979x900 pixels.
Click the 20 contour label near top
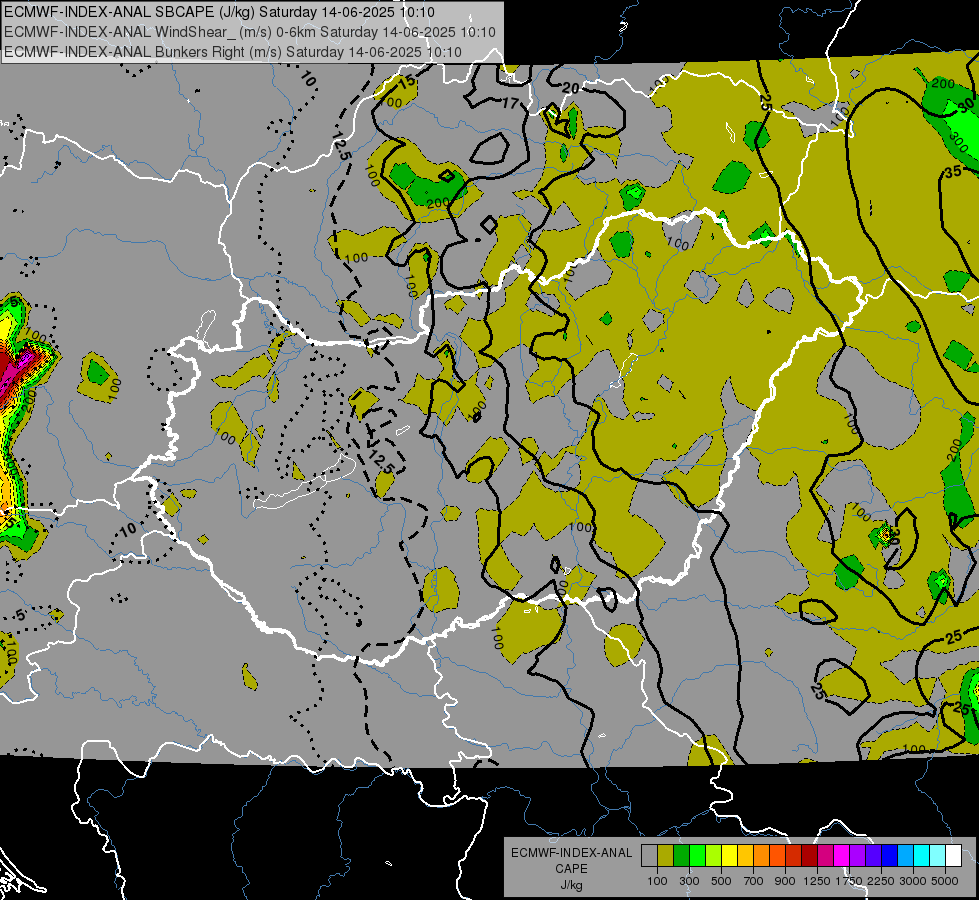coord(570,88)
